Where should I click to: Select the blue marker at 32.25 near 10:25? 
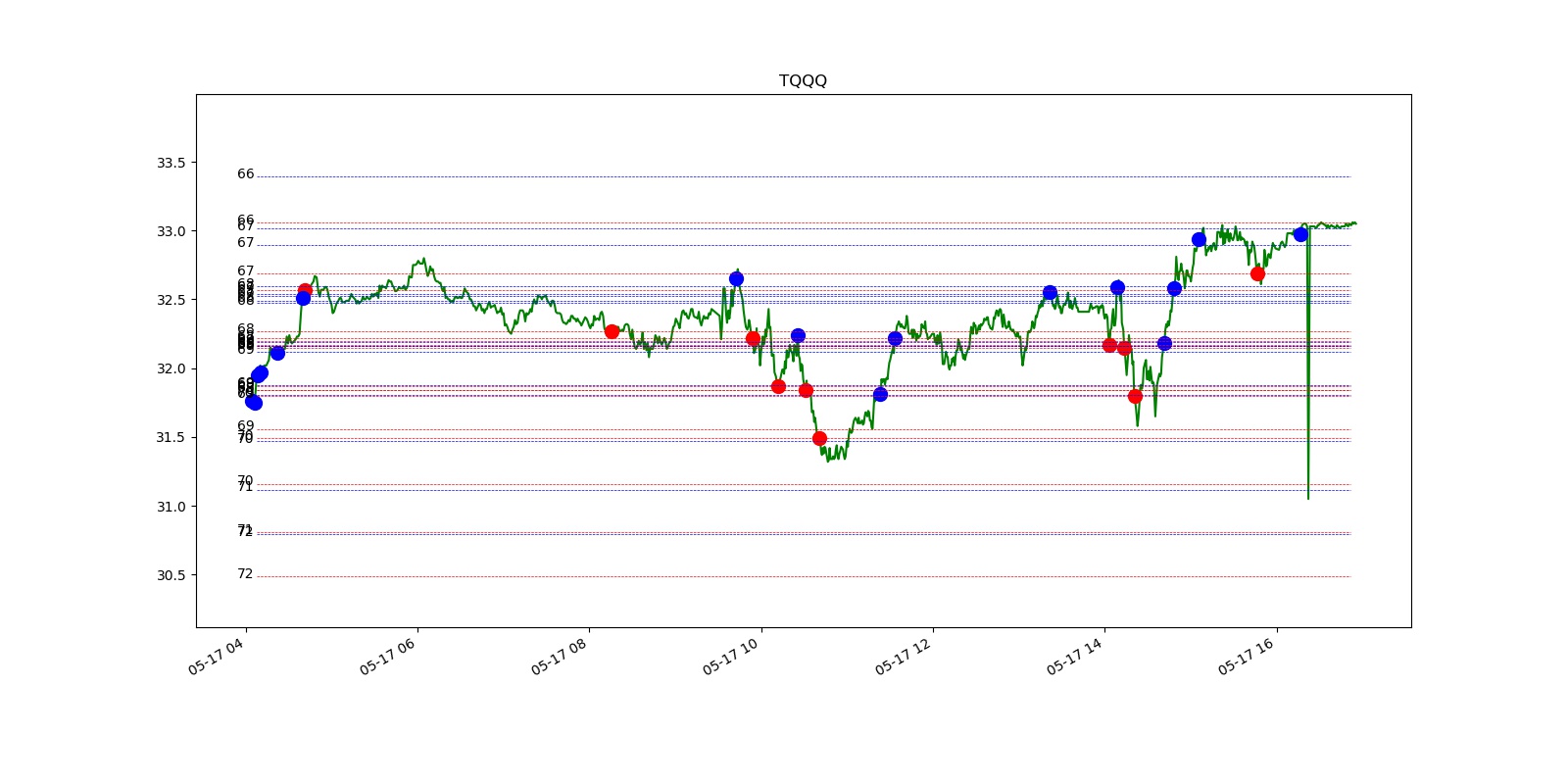[x=798, y=335]
